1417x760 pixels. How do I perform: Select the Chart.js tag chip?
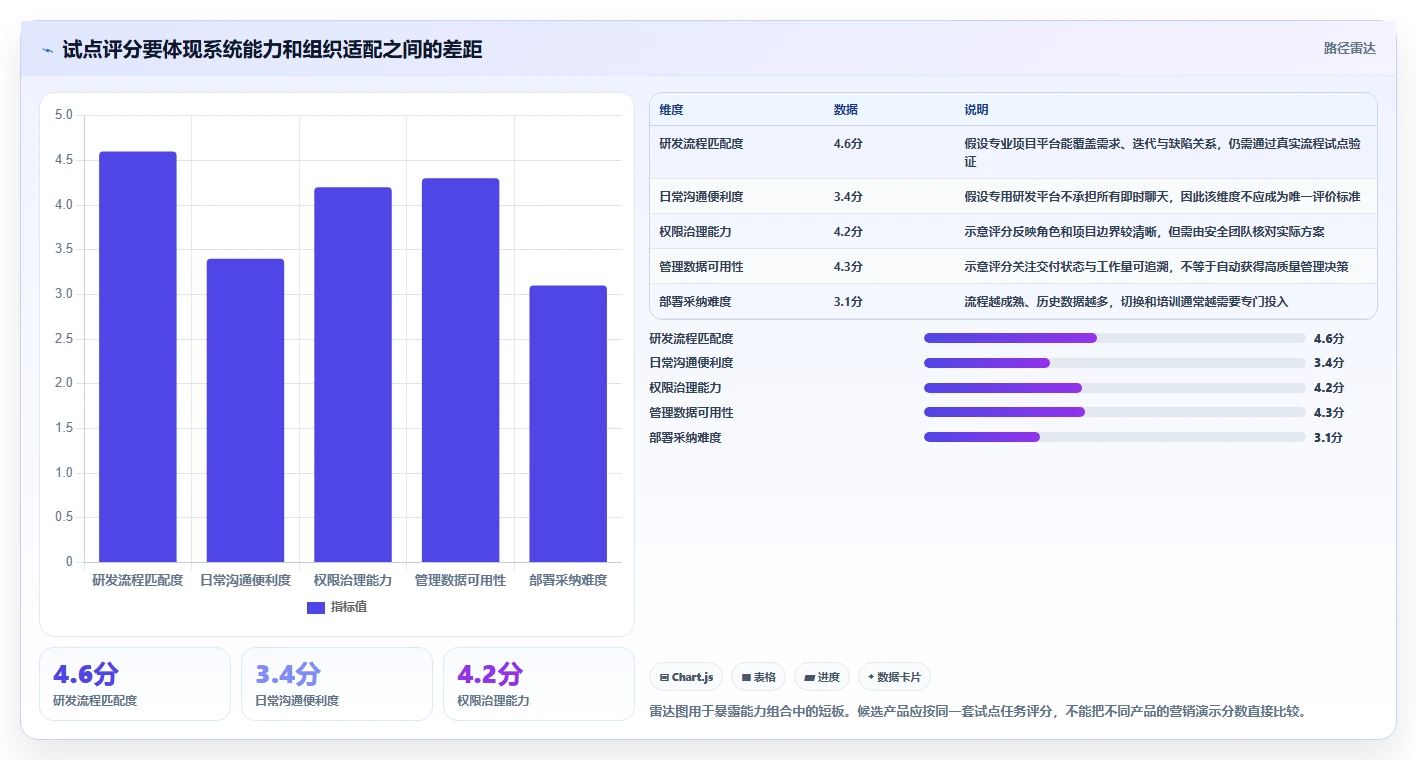pos(686,677)
